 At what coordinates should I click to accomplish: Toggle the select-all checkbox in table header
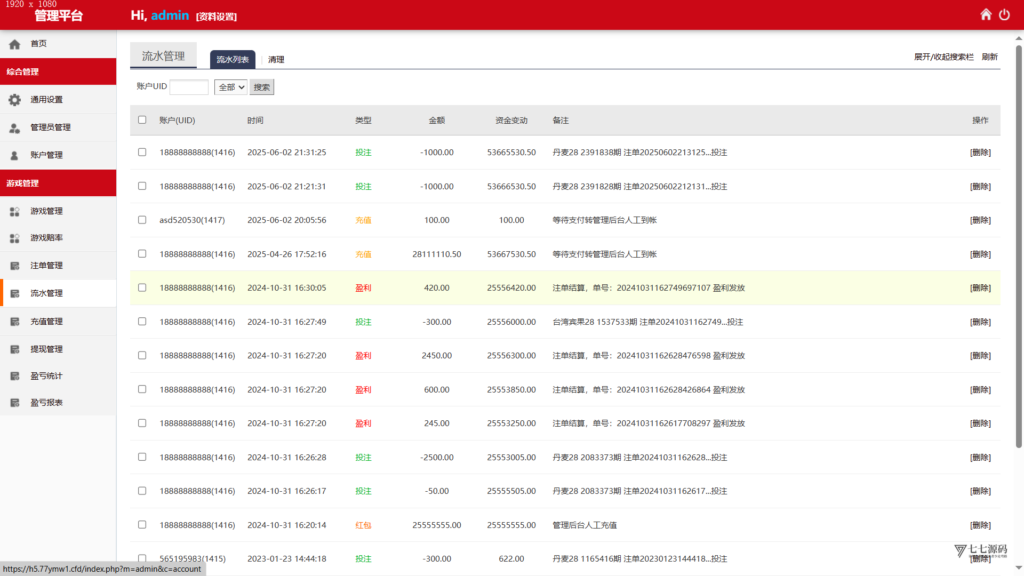tap(142, 120)
